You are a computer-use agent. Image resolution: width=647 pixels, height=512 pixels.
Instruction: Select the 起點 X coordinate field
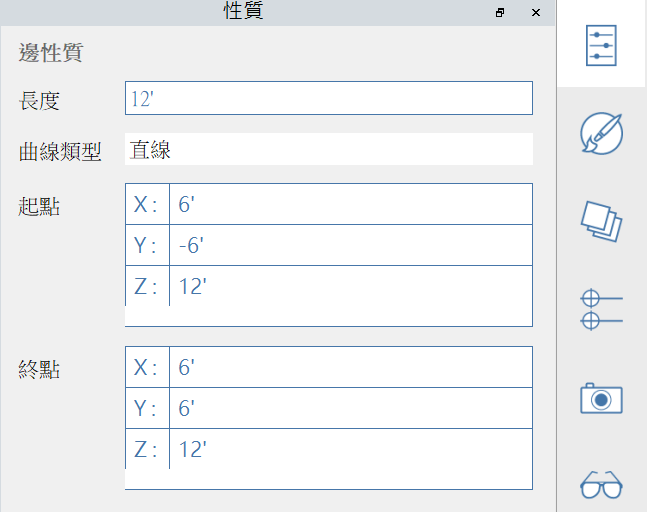[x=349, y=205]
